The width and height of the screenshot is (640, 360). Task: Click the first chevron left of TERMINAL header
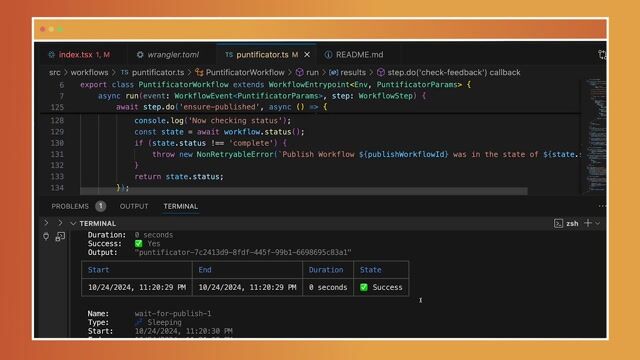coord(46,223)
